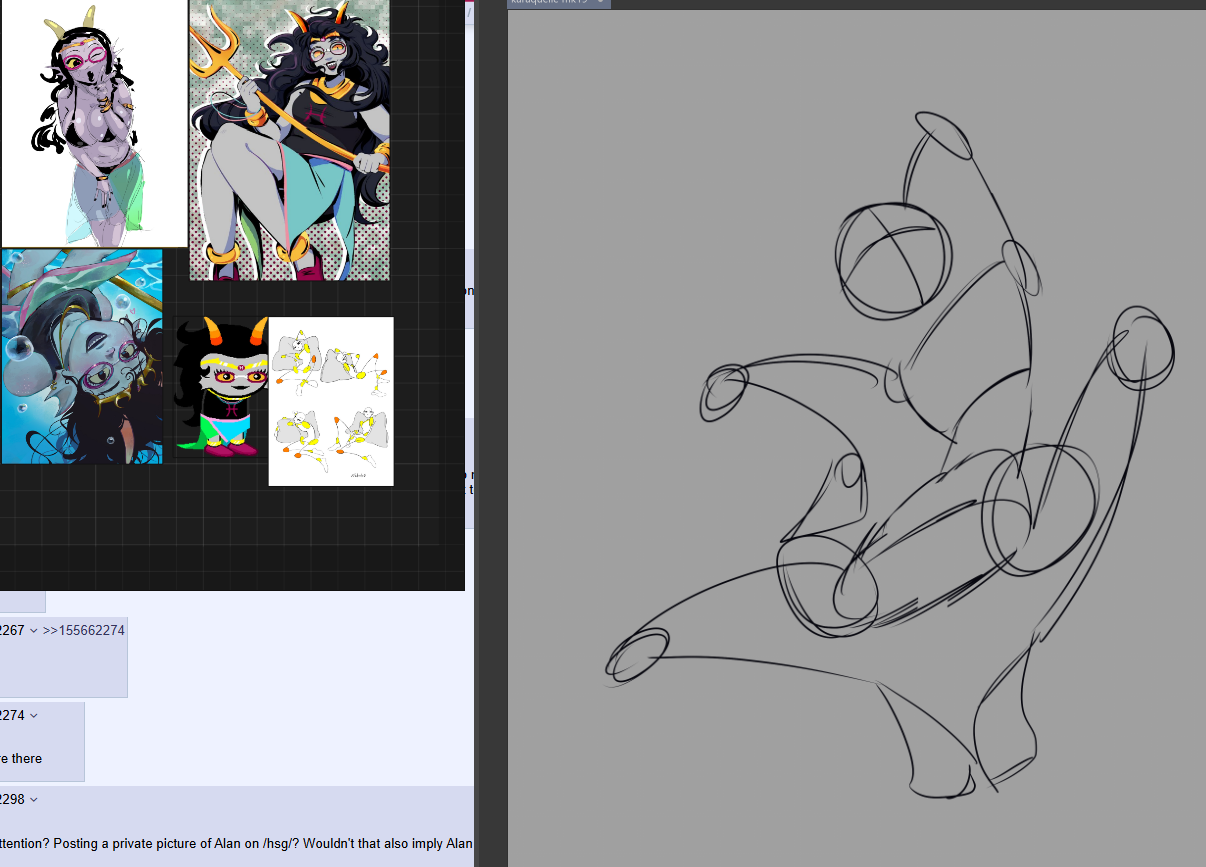Viewport: 1206px width, 867px height.
Task: Click the post number ending in 2298
Action: (12, 799)
